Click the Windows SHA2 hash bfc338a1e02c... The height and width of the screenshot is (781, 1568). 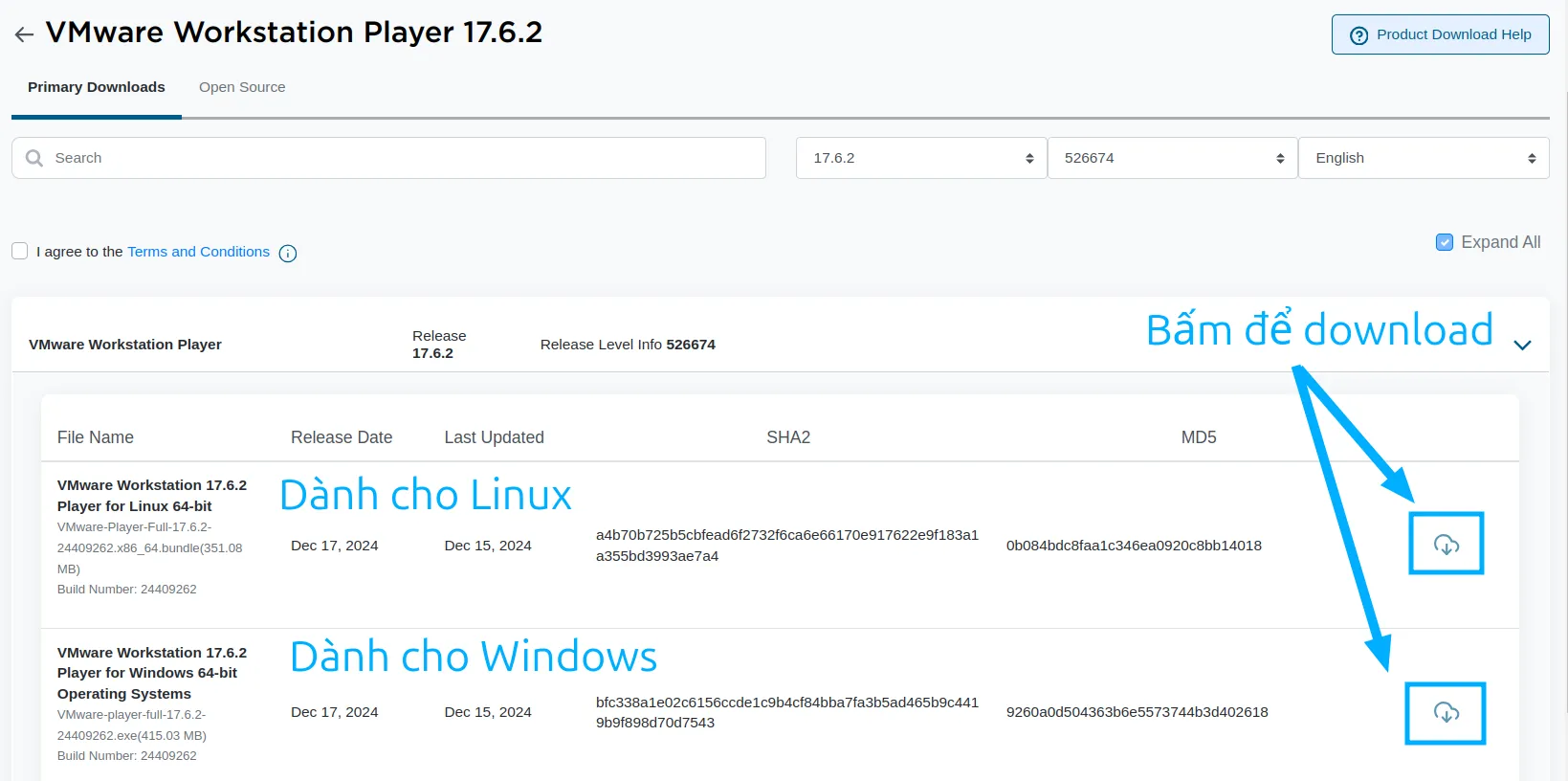point(787,712)
